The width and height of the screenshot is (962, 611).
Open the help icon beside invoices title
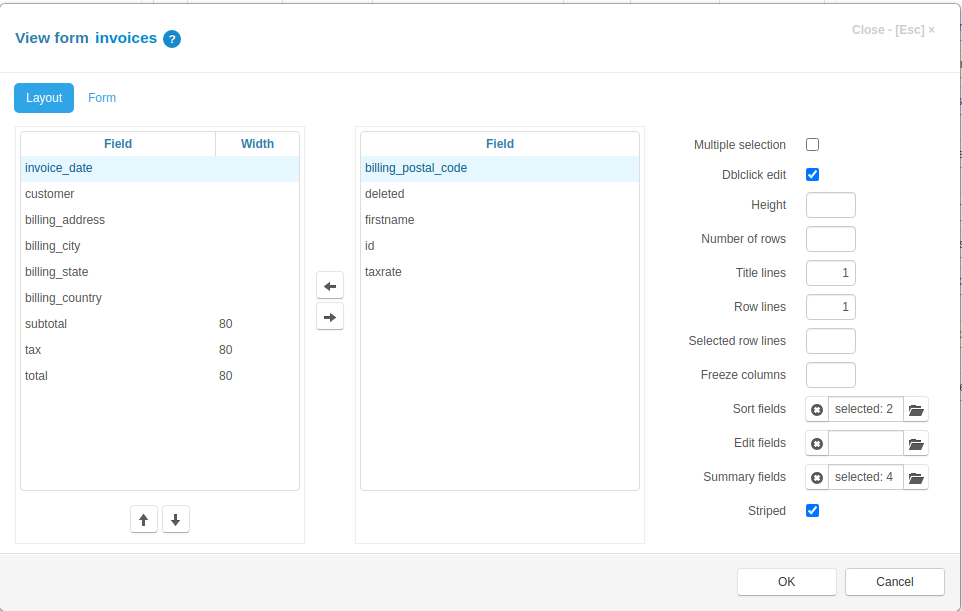click(172, 39)
